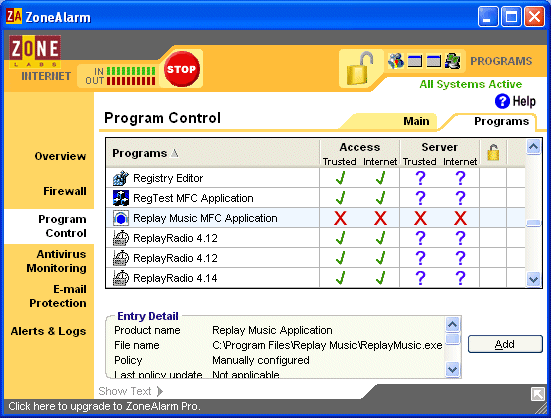
Task: Click the third program icon in PROGRAMS strip
Action: tap(434, 61)
